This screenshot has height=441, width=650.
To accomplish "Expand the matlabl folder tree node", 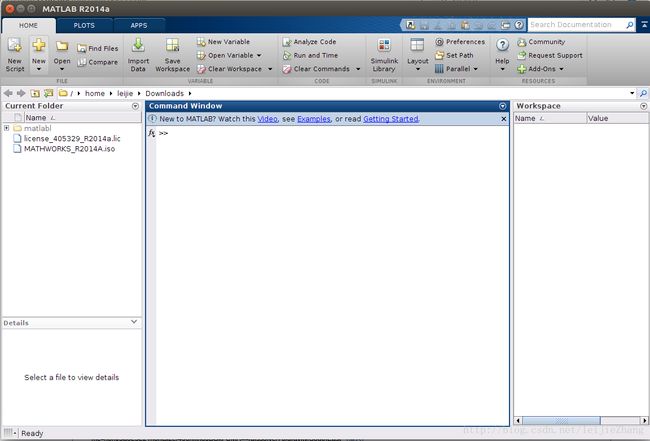I will click(7, 128).
